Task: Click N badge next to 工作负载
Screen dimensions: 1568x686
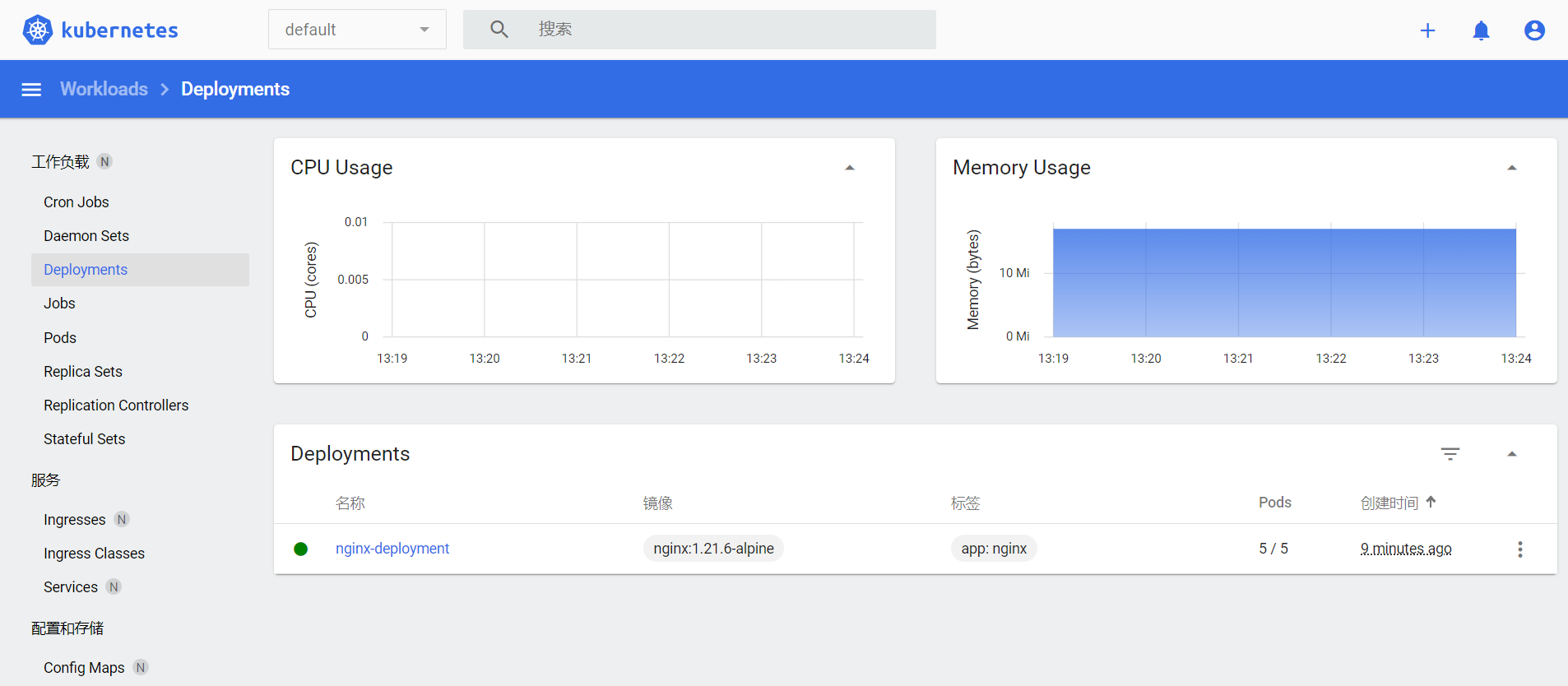Action: (104, 162)
